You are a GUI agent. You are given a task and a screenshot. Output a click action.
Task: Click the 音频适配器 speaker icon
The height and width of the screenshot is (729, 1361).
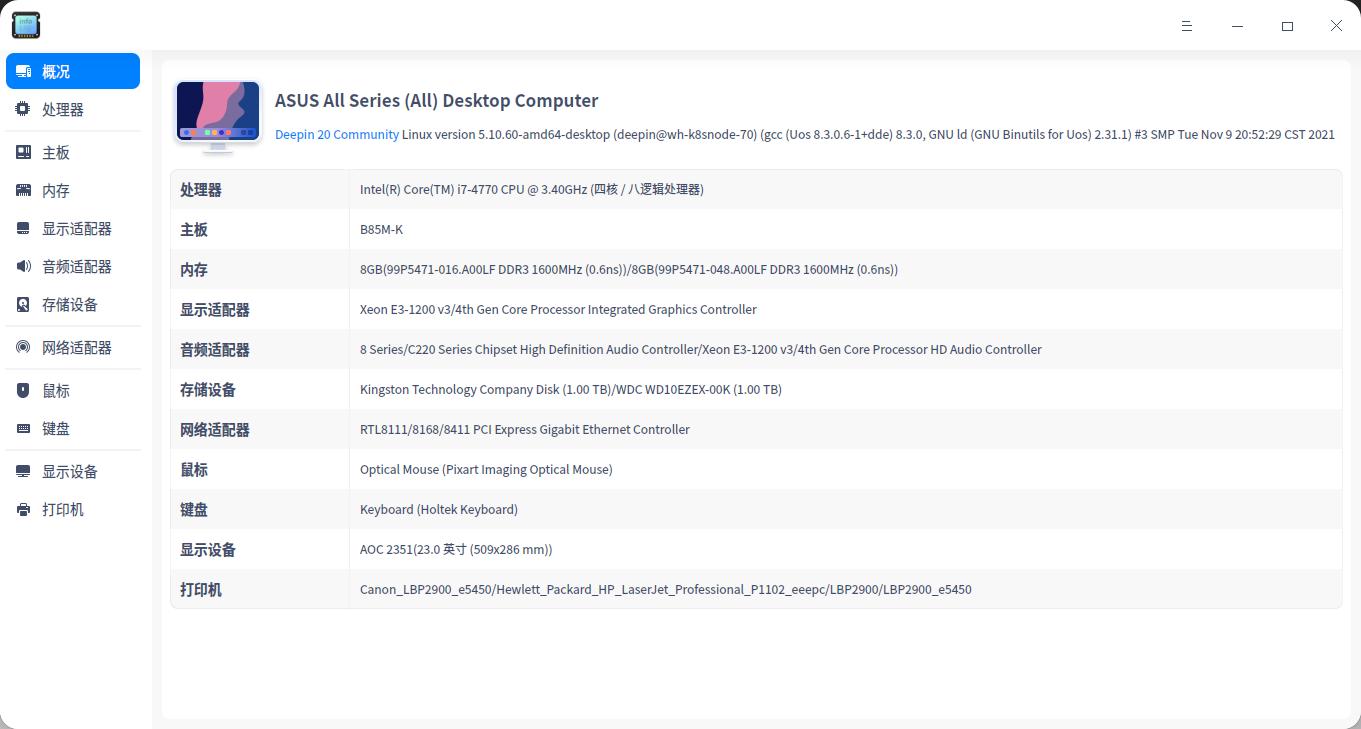23,266
